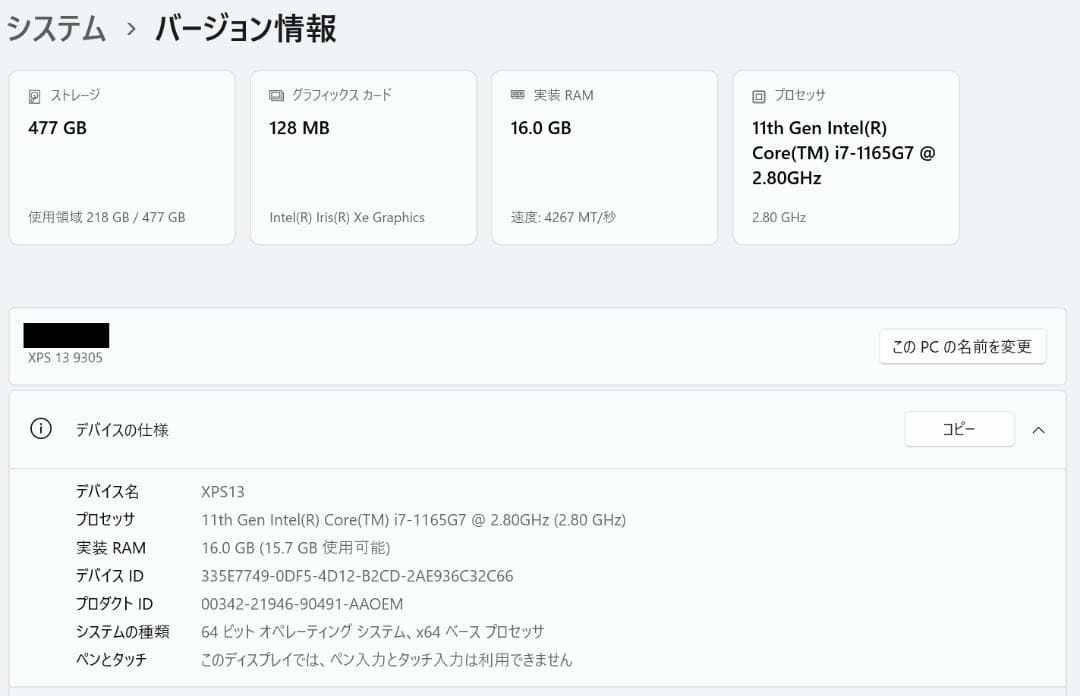Click the storage icon on ストレージ card

point(35,95)
